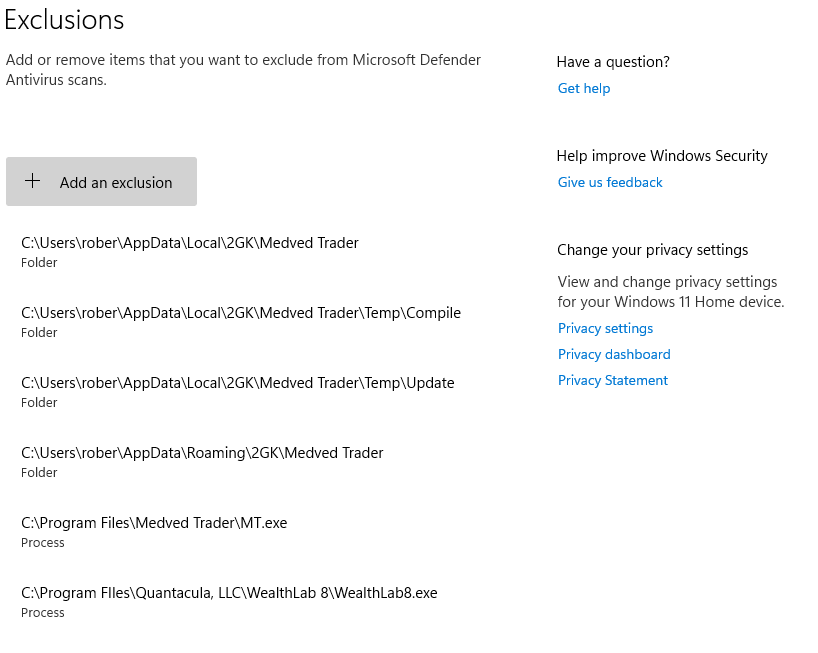Select the WealthLab8.exe process exclusion
This screenshot has height=653, width=818.
[230, 601]
